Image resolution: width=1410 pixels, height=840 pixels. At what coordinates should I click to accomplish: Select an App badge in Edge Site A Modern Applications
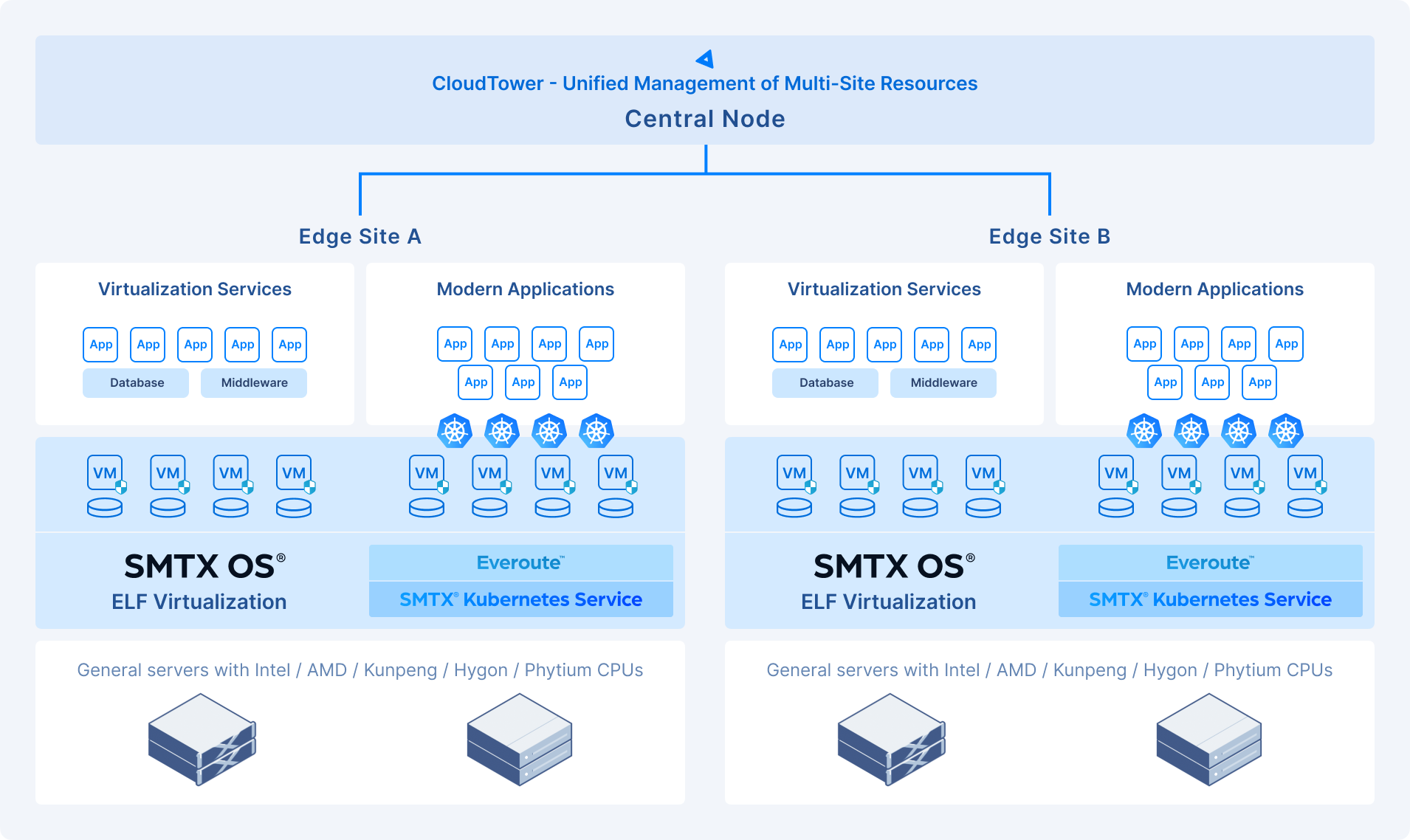(x=454, y=343)
